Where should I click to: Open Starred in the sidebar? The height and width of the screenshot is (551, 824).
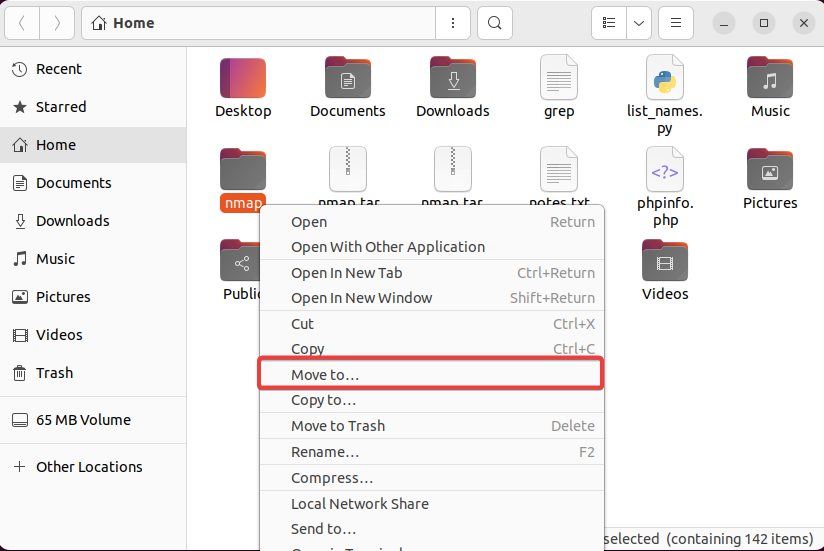tap(93, 107)
